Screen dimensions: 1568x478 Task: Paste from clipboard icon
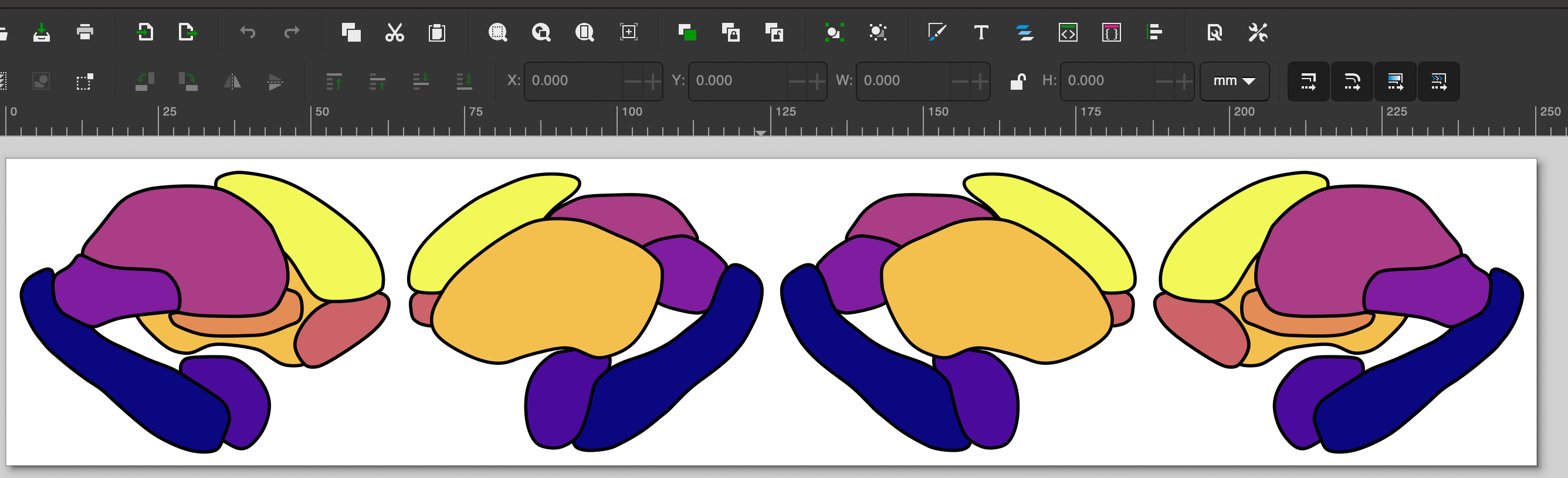pos(437,32)
